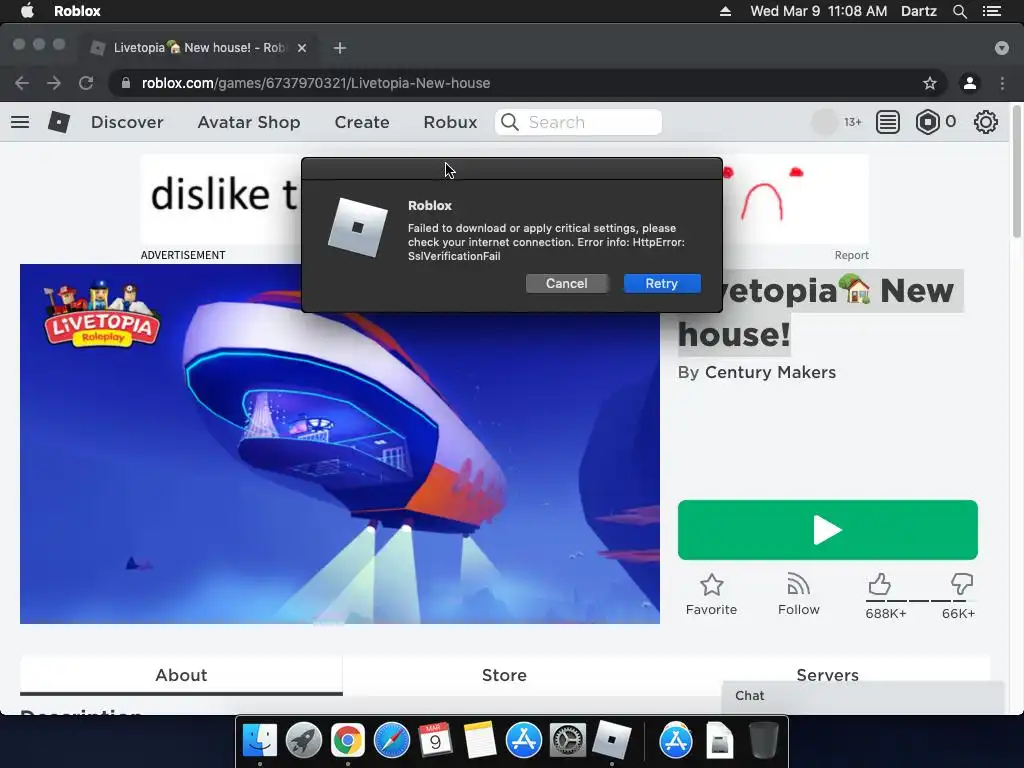Image resolution: width=1024 pixels, height=768 pixels.
Task: Open System Preferences from the Dock
Action: coord(568,741)
